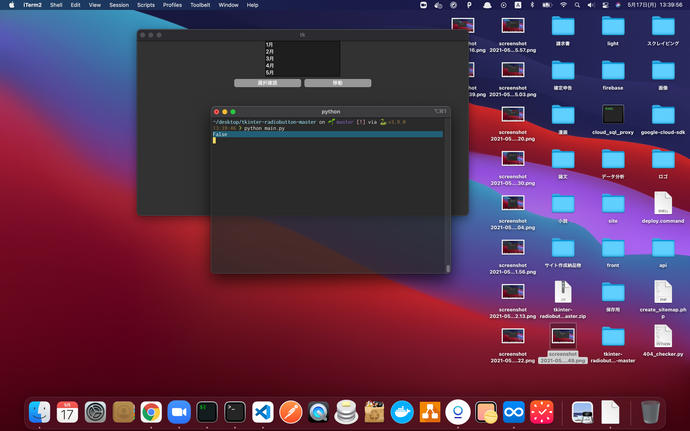Open System Preferences from the Dock
690x431 pixels.
[x=95, y=413]
